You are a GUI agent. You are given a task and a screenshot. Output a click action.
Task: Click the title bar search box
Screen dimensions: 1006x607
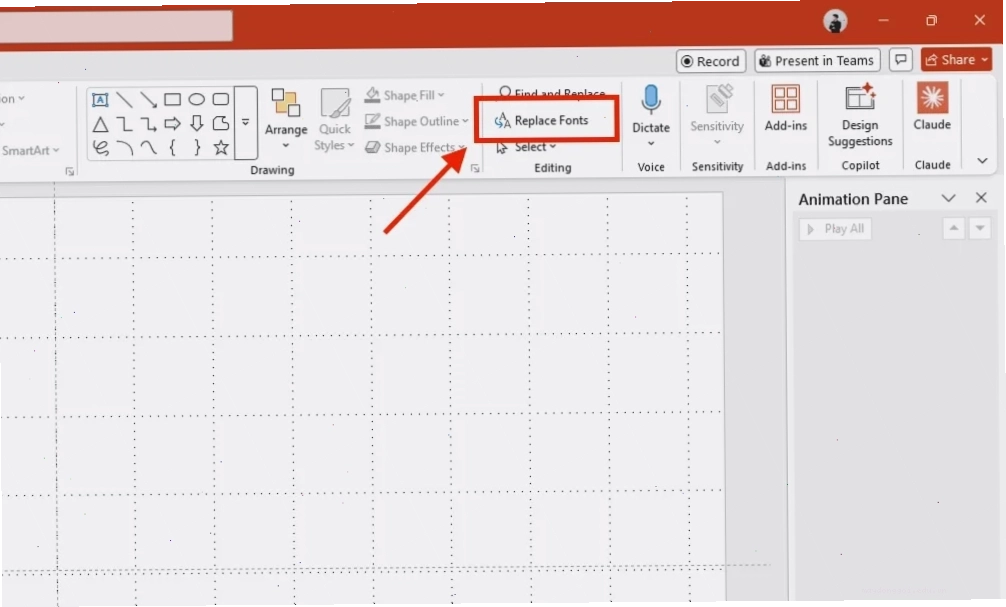(116, 26)
